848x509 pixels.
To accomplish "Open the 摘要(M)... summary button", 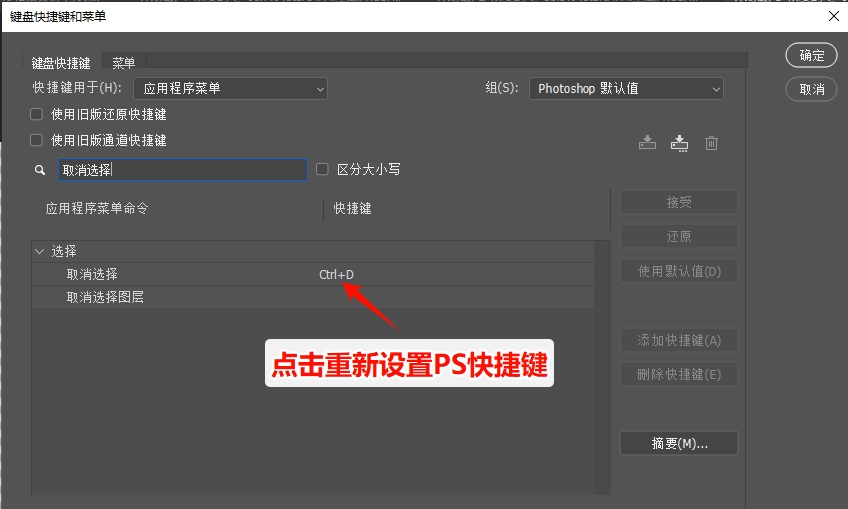I will point(678,443).
